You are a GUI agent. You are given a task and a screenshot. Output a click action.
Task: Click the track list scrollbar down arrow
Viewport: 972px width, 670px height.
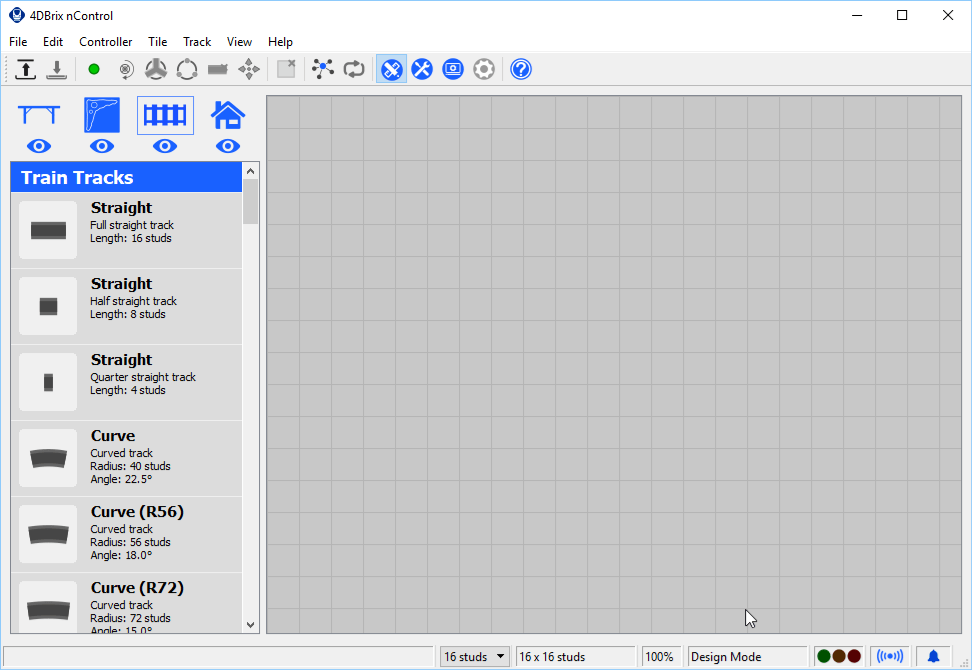point(250,625)
